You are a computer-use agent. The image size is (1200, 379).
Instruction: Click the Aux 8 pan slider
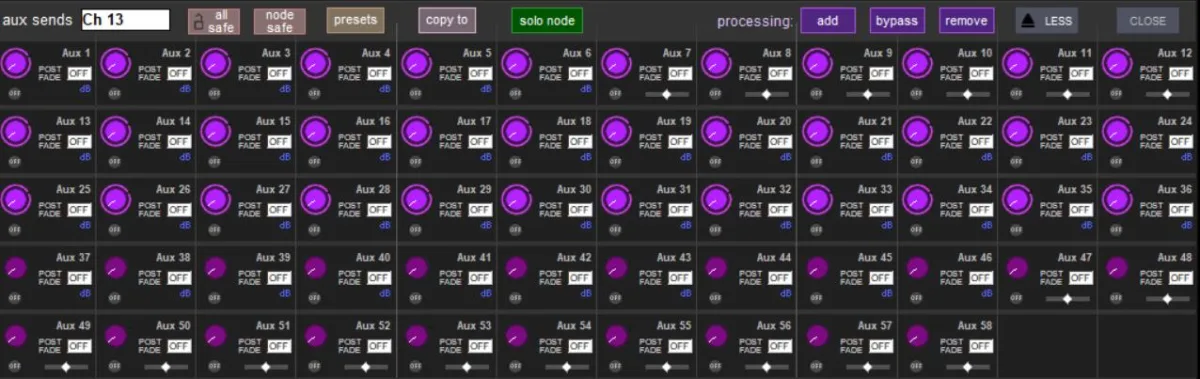pos(767,94)
